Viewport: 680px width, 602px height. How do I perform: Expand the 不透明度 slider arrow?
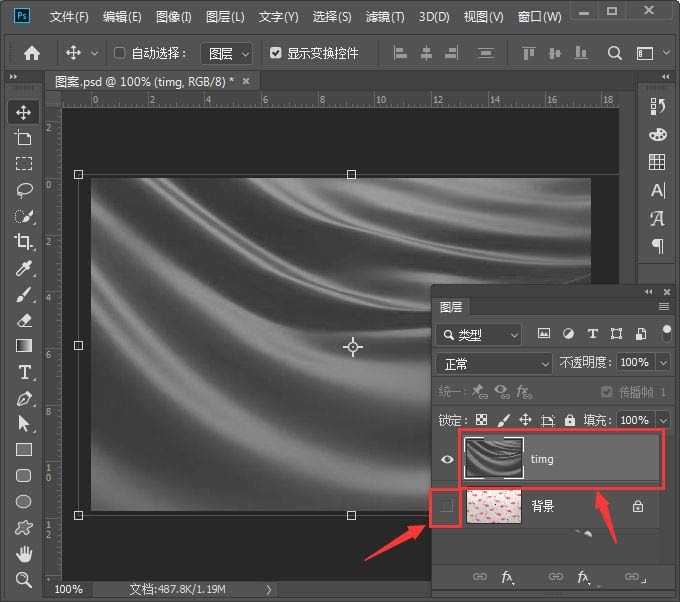click(663, 362)
